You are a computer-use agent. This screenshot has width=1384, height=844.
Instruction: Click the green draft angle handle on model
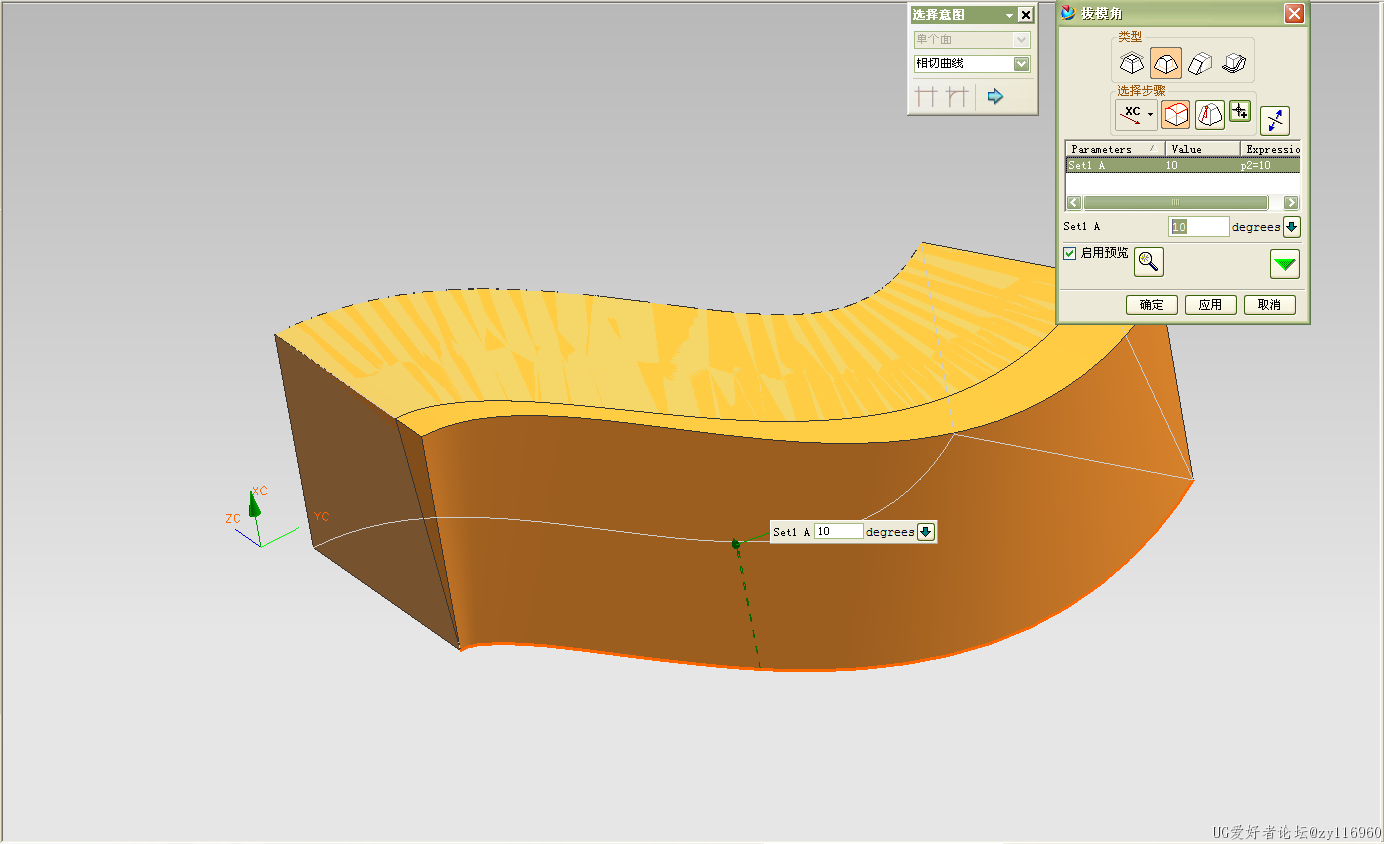pyautogui.click(x=735, y=544)
